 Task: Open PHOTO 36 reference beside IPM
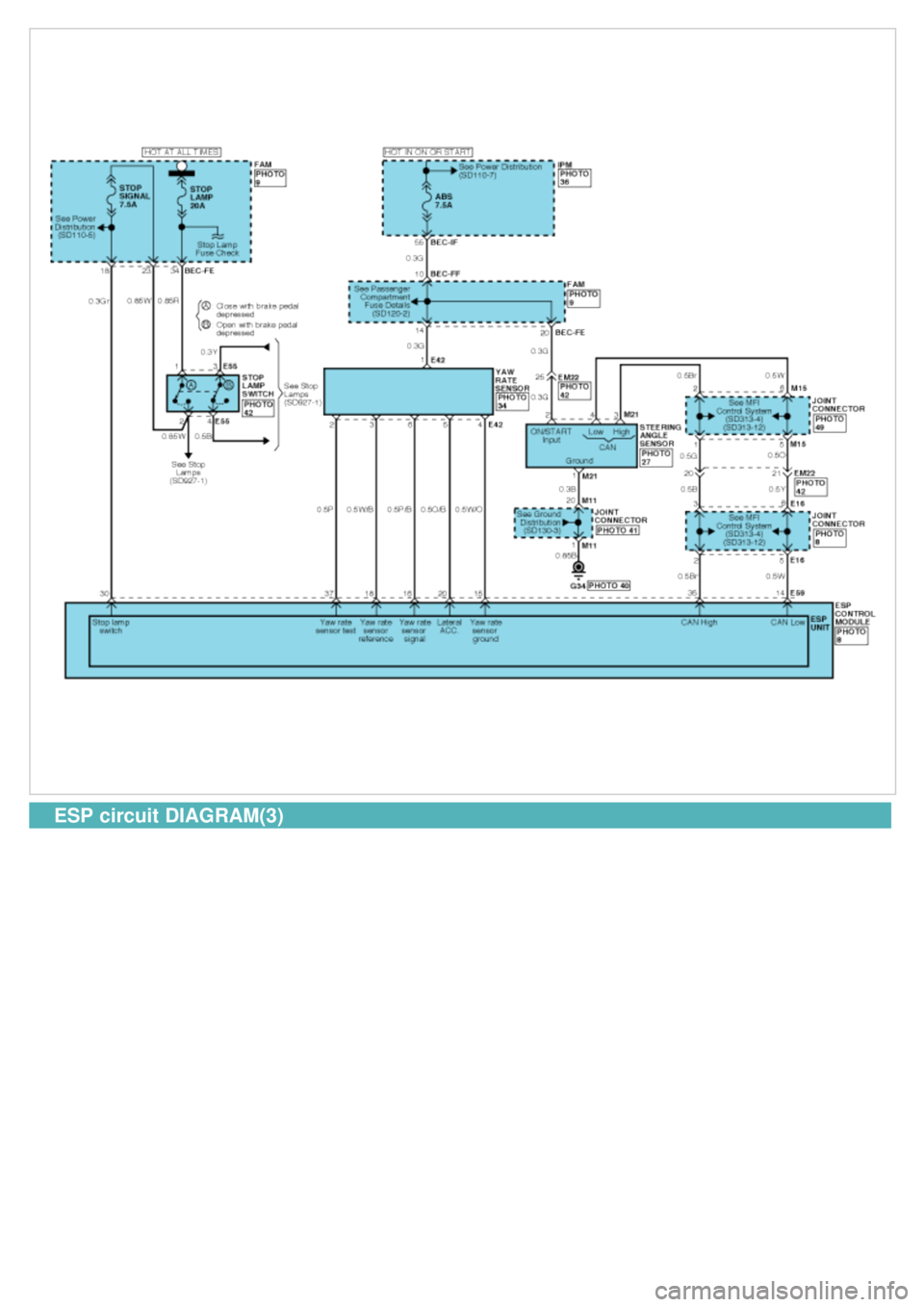[x=575, y=178]
